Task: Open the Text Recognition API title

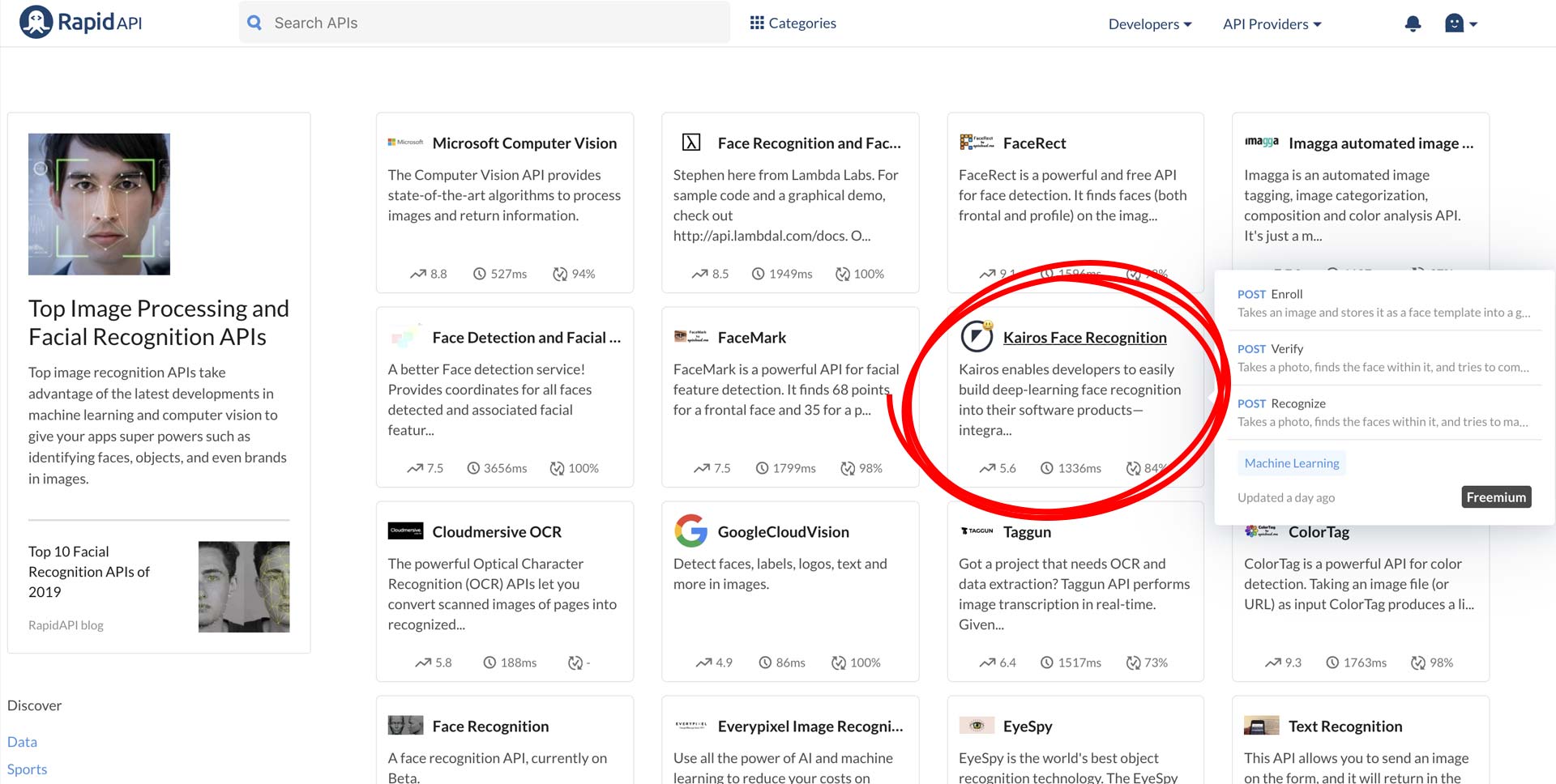Action: [1345, 726]
